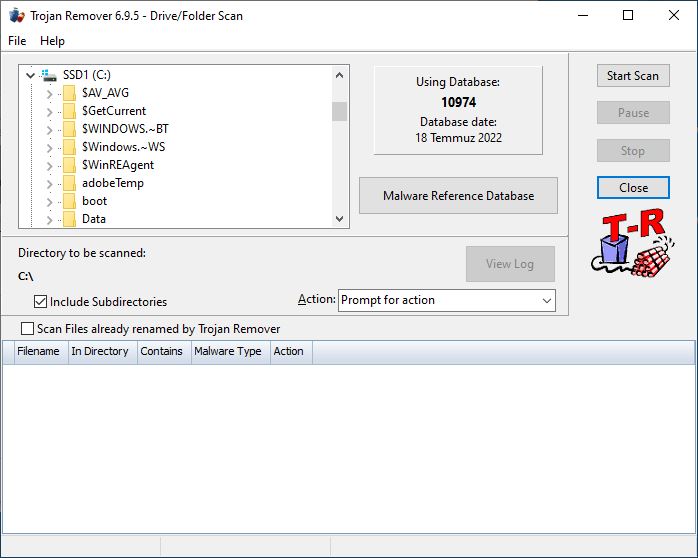This screenshot has height=558, width=698.
Task: Sort by the In Directory column header
Action: coord(102,352)
